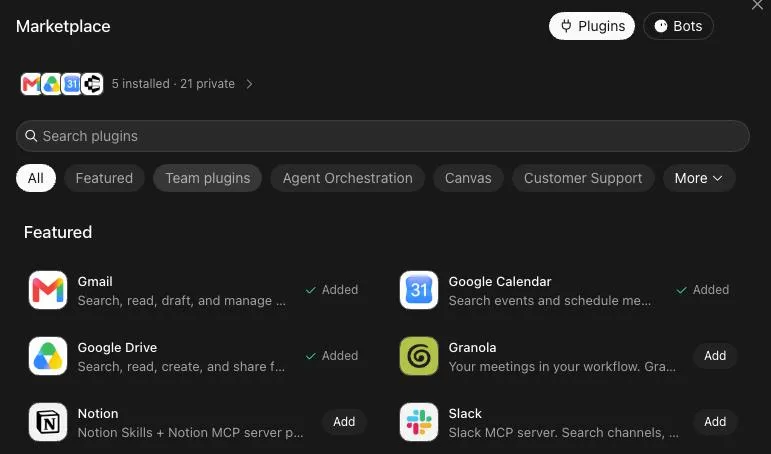The width and height of the screenshot is (771, 454).
Task: Switch to the Plugins tab
Action: (592, 26)
